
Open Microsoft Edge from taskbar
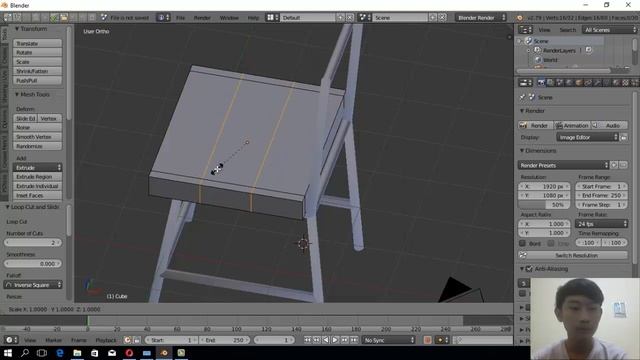pos(60,353)
